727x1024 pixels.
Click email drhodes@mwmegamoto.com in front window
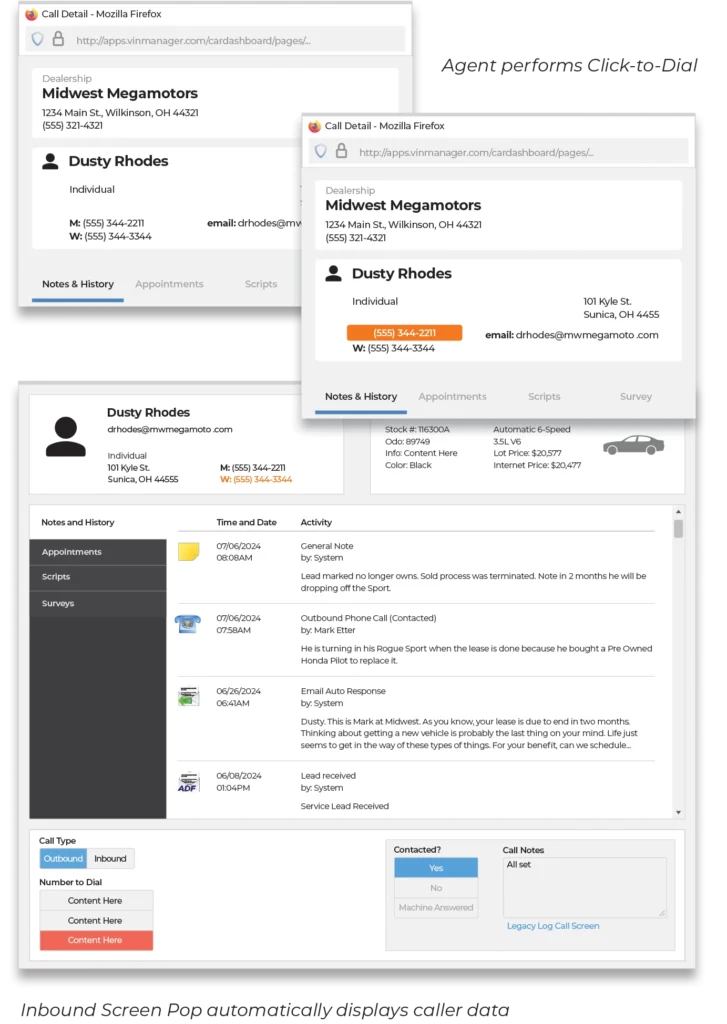572,335
